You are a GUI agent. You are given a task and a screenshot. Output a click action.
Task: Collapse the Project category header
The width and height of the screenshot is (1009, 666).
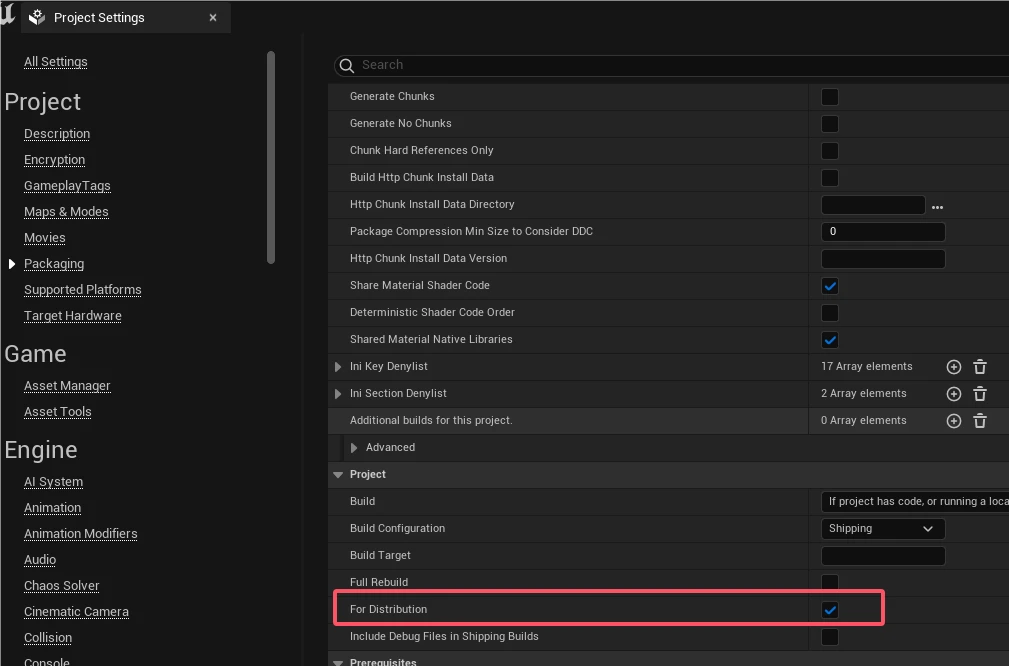338,475
